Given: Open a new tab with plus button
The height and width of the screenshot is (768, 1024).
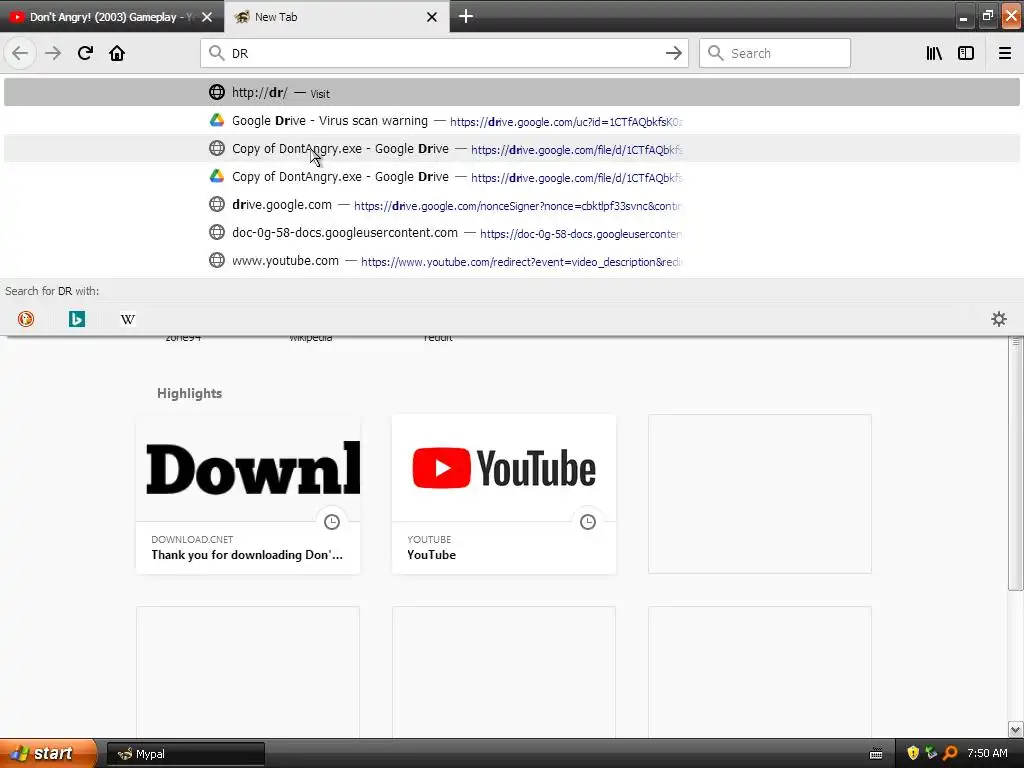Looking at the screenshot, I should [466, 16].
